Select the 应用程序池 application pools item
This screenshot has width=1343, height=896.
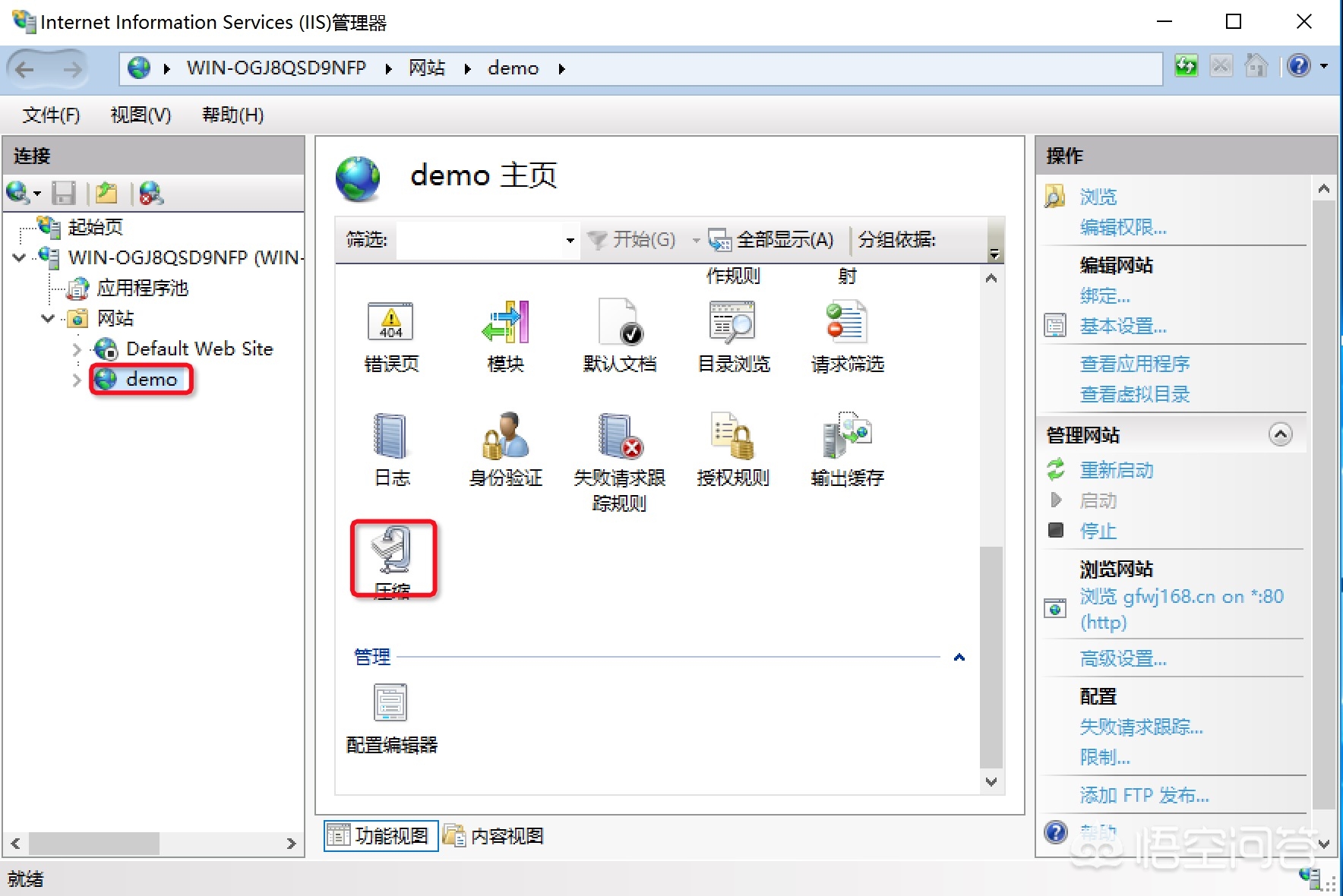[x=142, y=288]
